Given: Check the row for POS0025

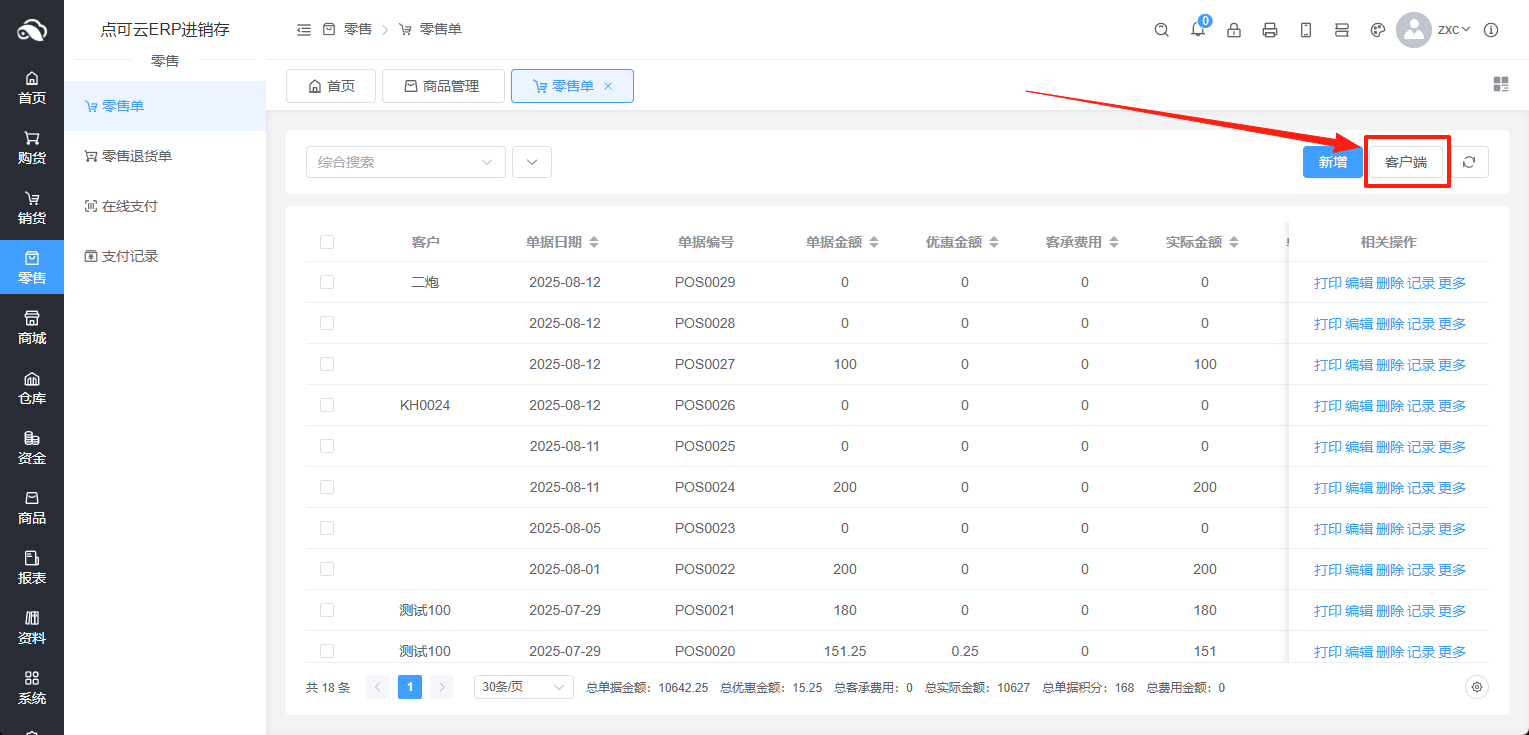Looking at the screenshot, I should point(327,446).
